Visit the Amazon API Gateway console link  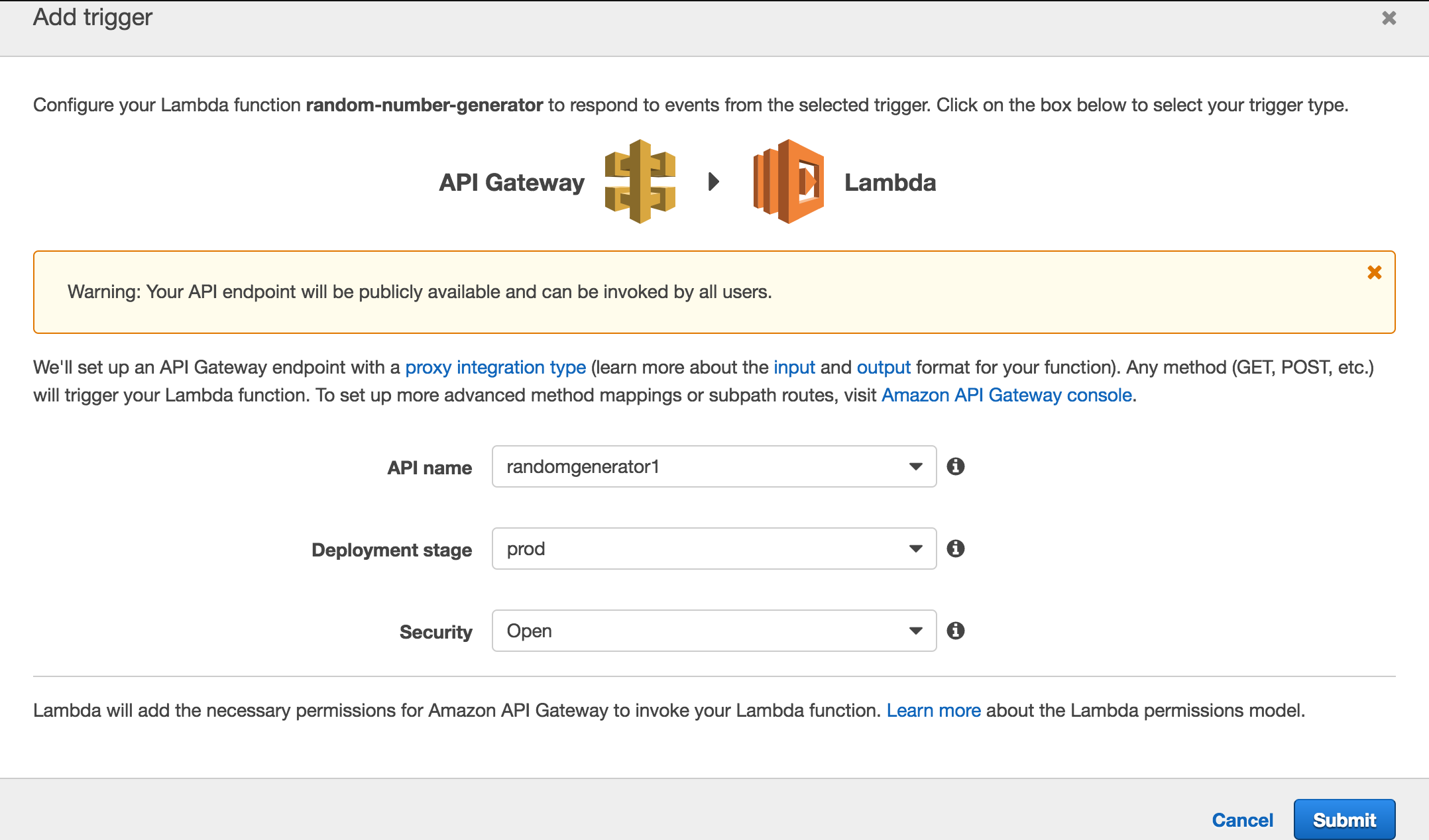(1006, 395)
